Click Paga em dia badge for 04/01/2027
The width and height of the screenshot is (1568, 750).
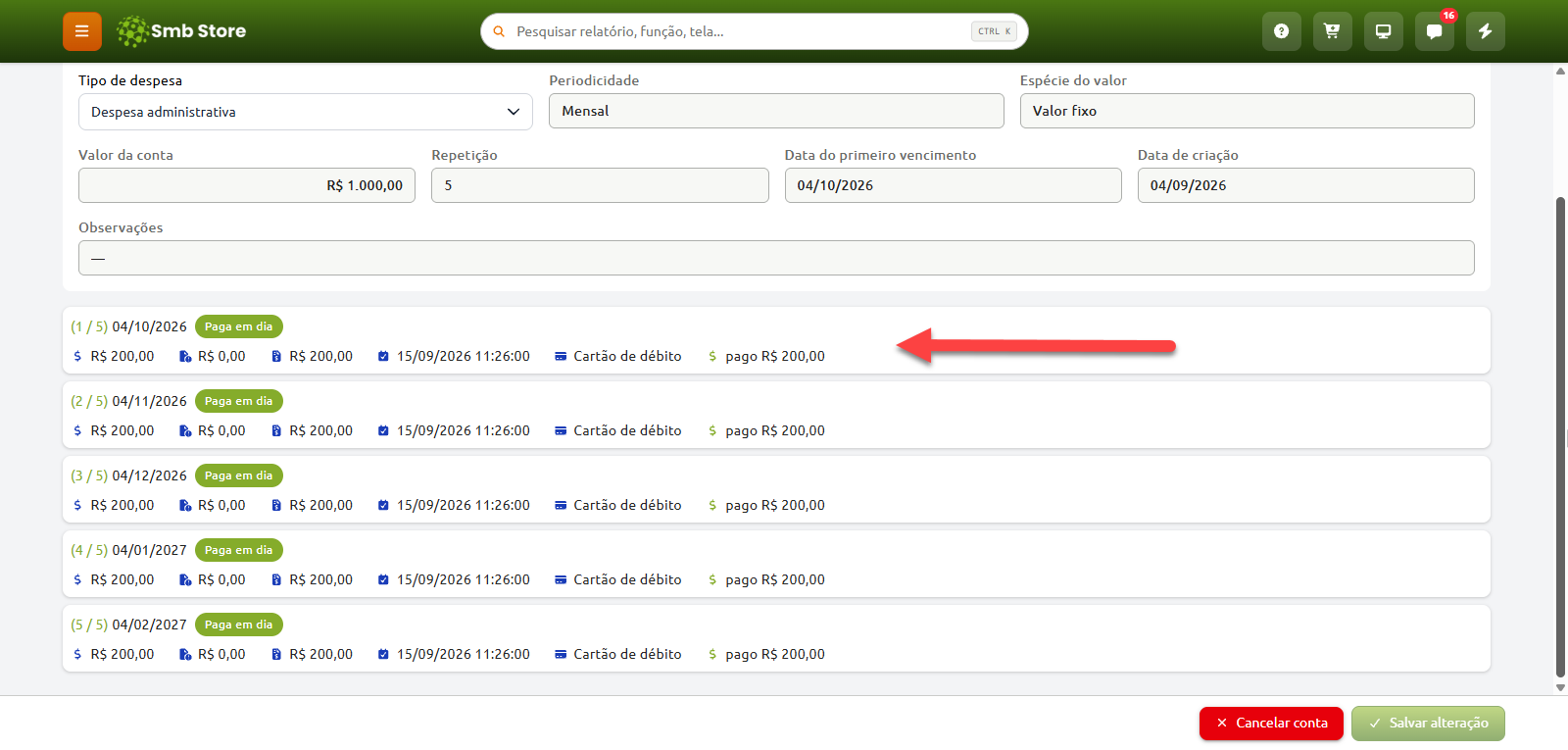(239, 550)
